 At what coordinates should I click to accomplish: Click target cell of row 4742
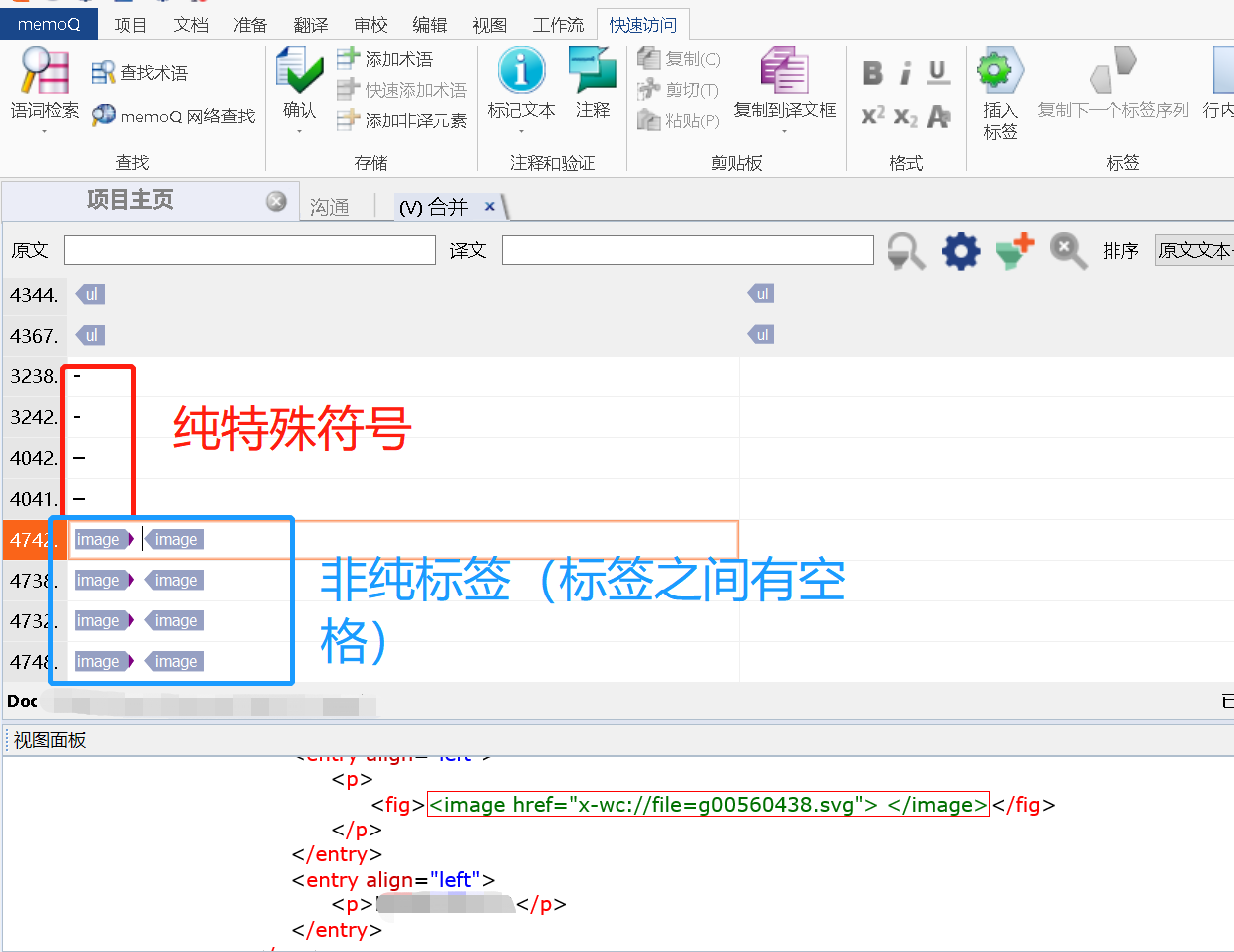(986, 540)
